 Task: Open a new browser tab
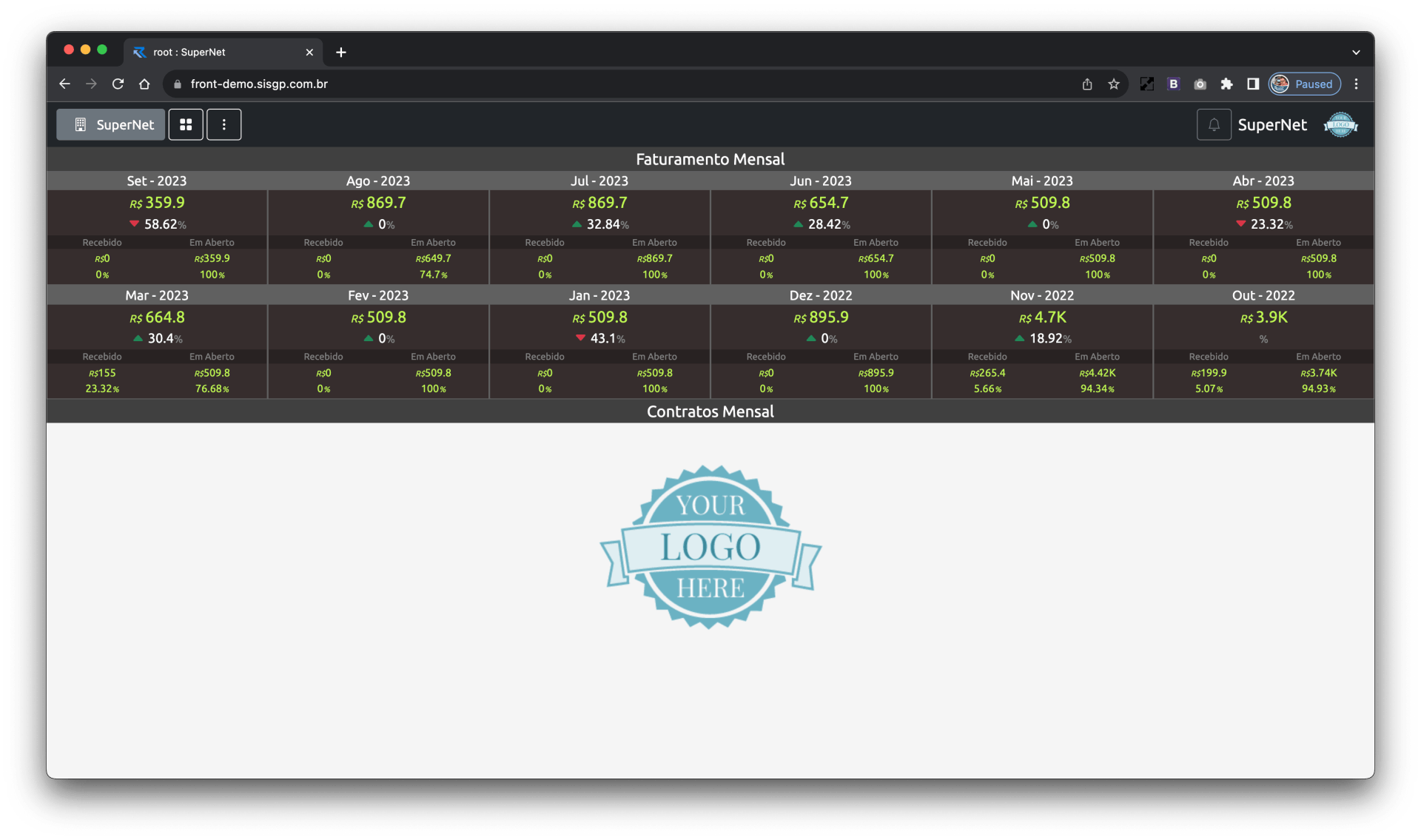tap(340, 52)
